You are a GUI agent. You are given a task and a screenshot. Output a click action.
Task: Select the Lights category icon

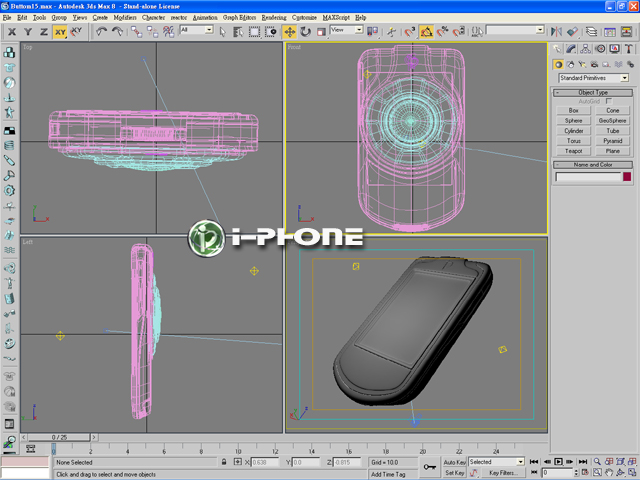coord(582,64)
